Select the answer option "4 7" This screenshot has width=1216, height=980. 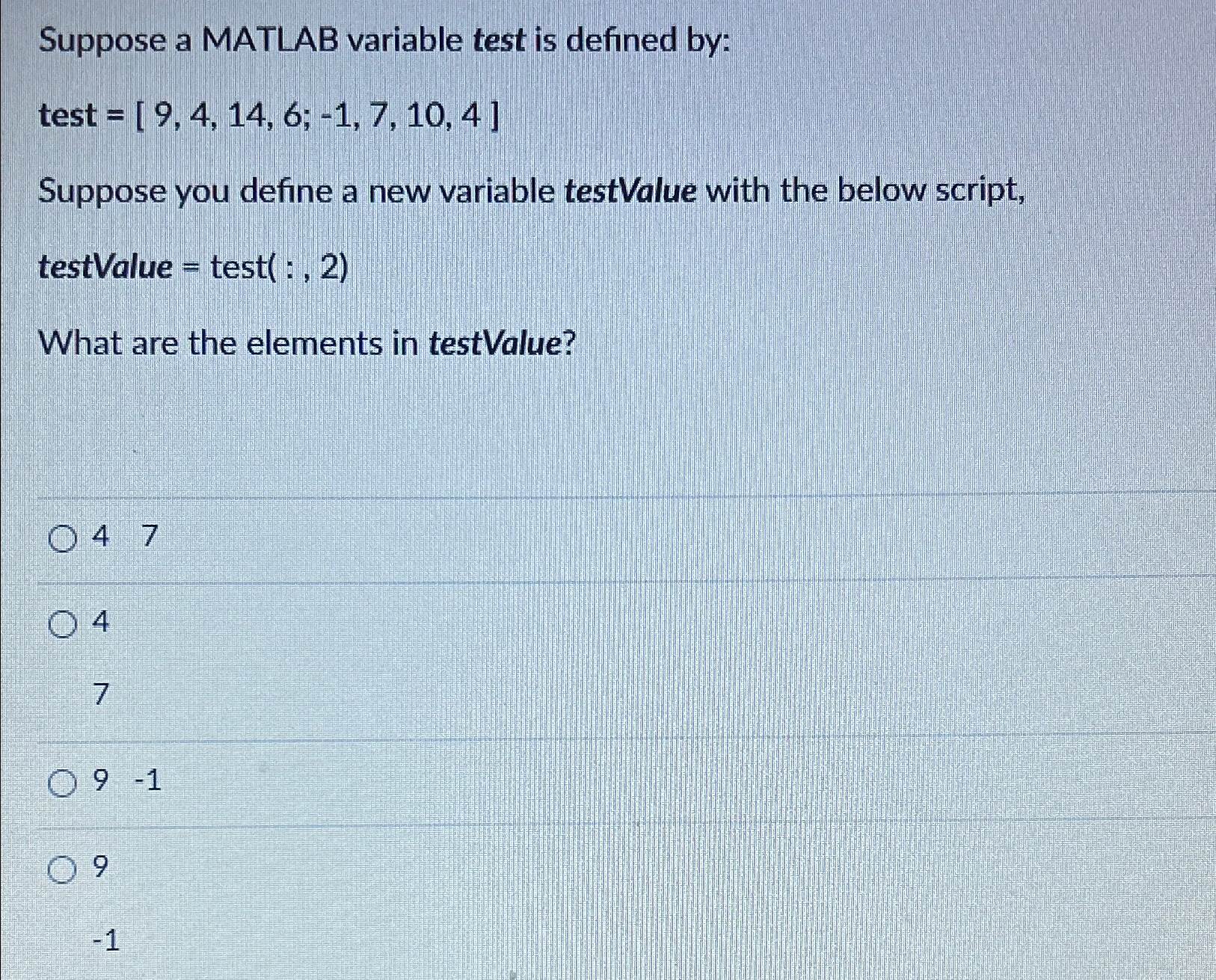[123, 536]
